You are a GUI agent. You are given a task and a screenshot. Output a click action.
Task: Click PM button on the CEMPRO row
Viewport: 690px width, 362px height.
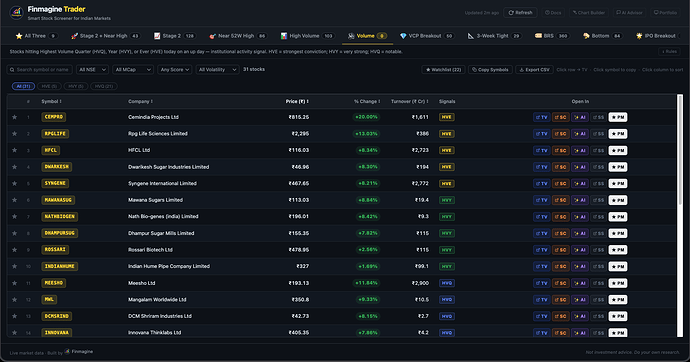click(x=618, y=117)
